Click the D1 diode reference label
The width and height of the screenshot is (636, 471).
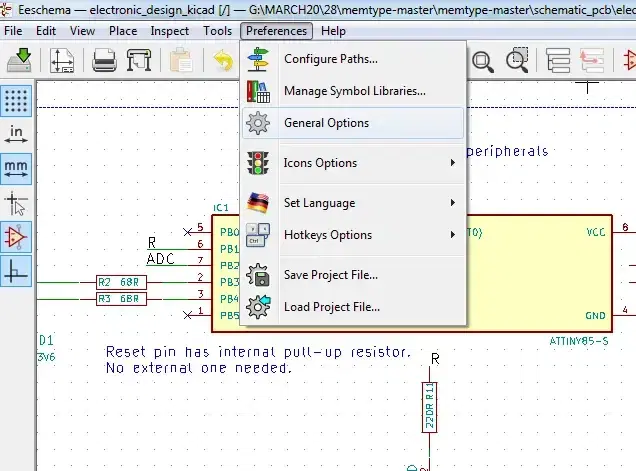(x=46, y=340)
